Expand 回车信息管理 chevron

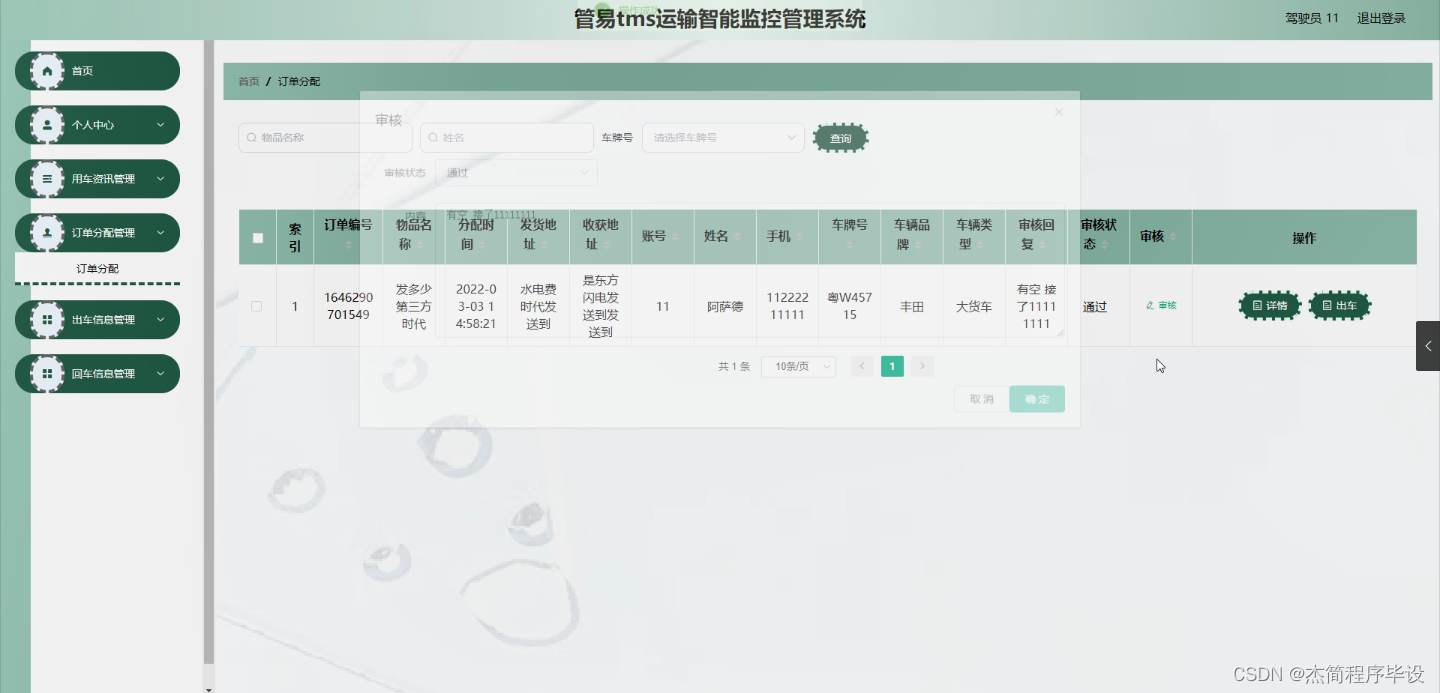coord(160,374)
